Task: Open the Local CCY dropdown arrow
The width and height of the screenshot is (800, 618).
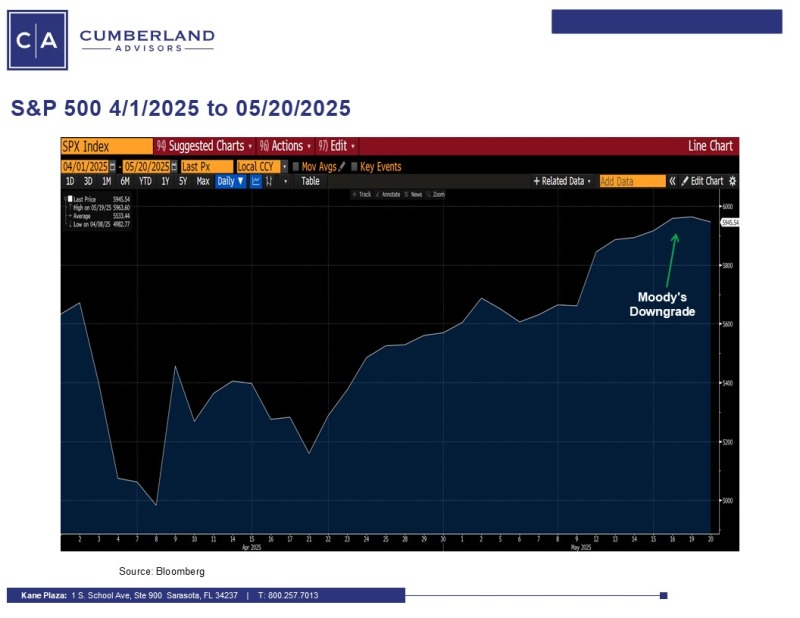Action: pyautogui.click(x=285, y=167)
